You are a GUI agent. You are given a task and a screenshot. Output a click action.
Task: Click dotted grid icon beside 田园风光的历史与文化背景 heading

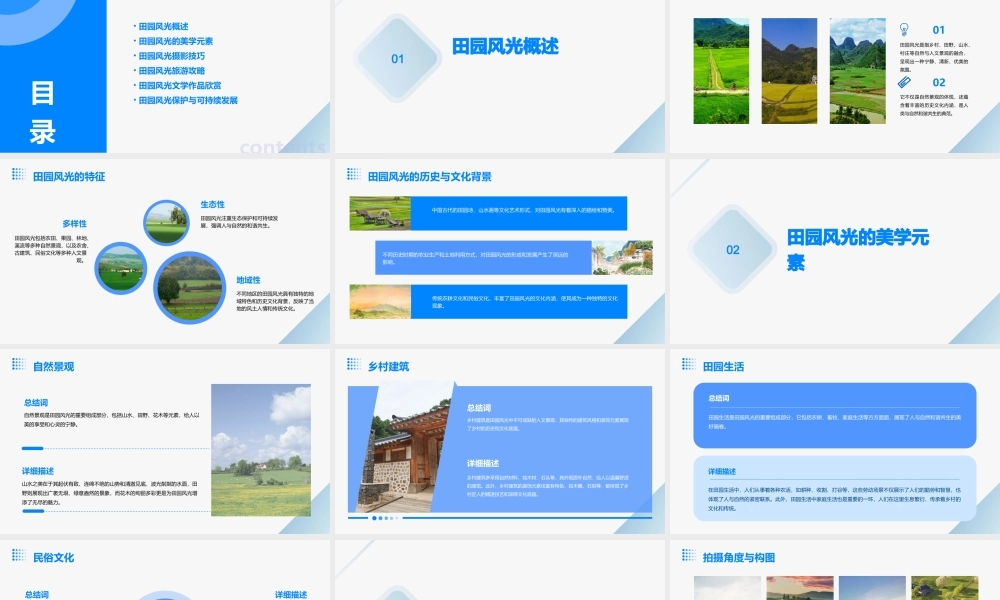354,174
